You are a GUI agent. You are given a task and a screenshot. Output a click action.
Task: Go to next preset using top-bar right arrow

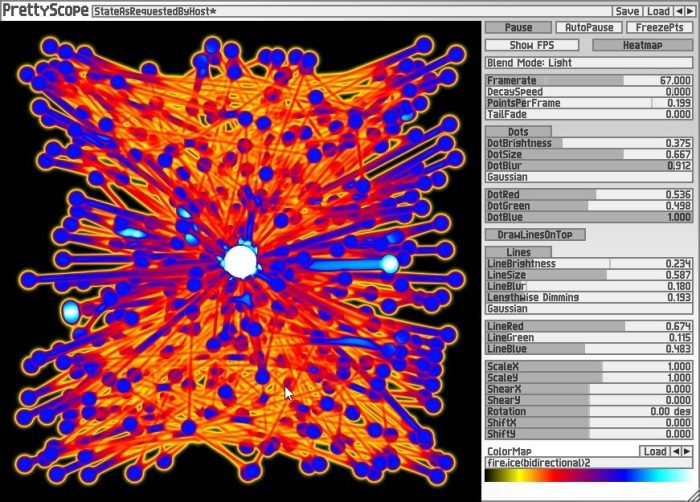(x=690, y=11)
